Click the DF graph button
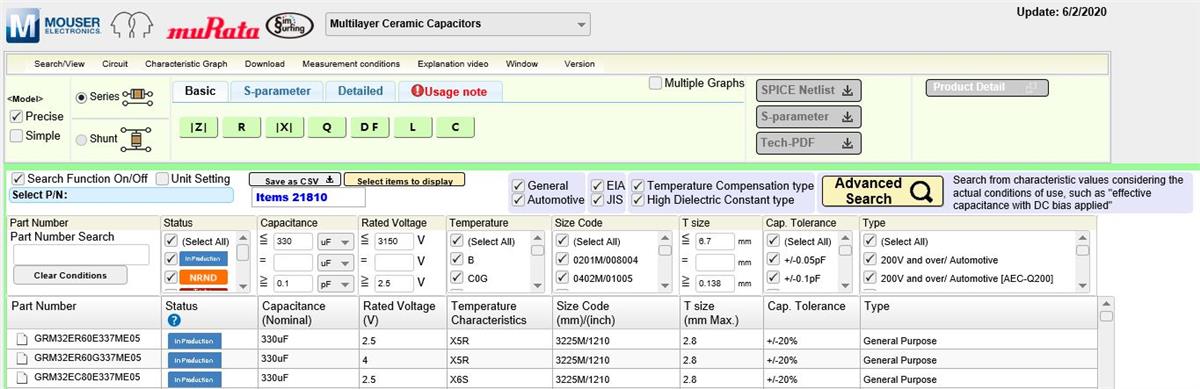The image size is (1200, 389). click(370, 127)
